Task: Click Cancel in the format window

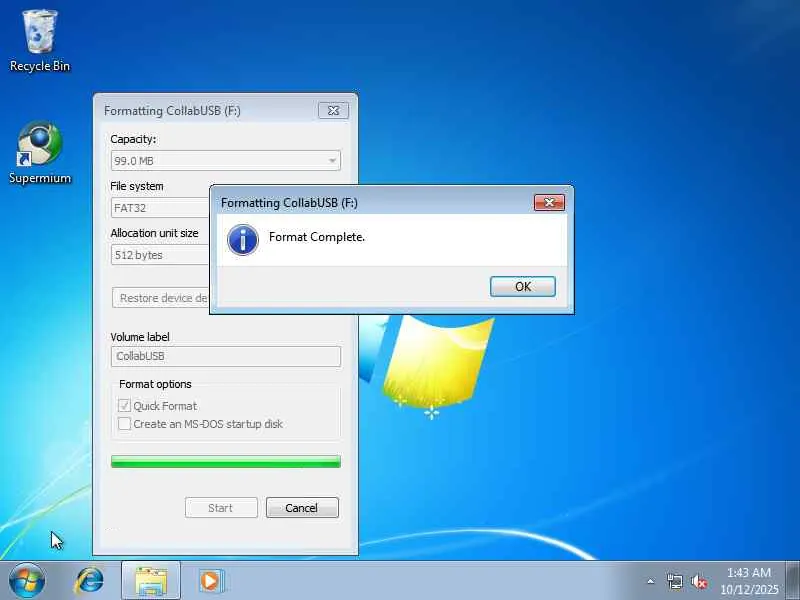Action: pyautogui.click(x=302, y=508)
